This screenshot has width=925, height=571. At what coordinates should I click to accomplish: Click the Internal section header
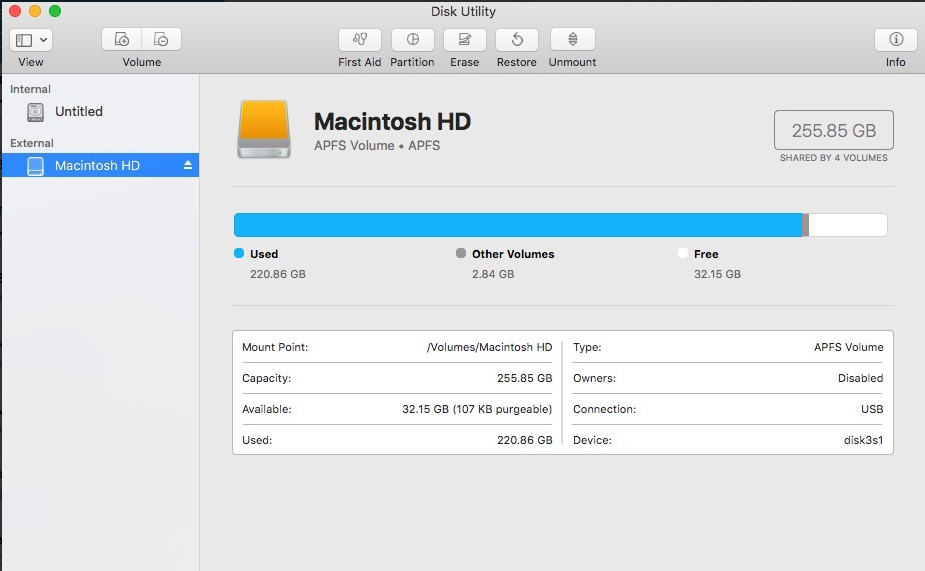point(30,89)
